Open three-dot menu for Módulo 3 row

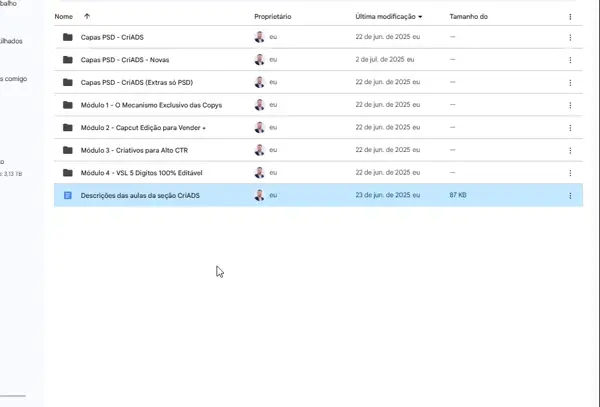point(570,150)
